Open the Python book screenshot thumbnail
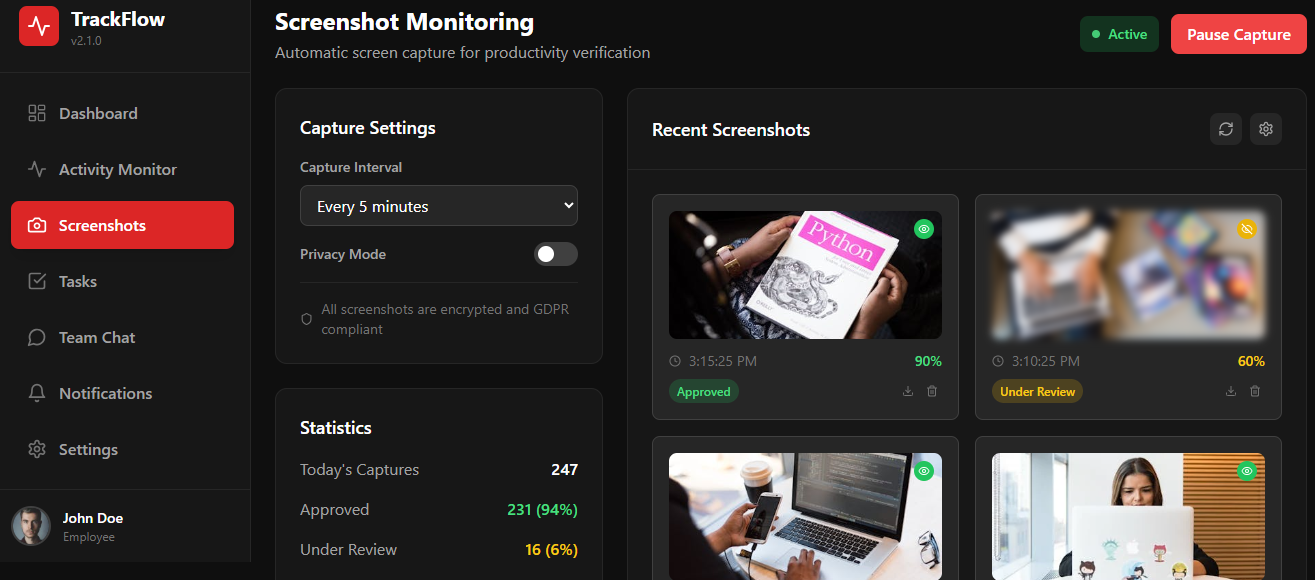1315x580 pixels. point(805,275)
